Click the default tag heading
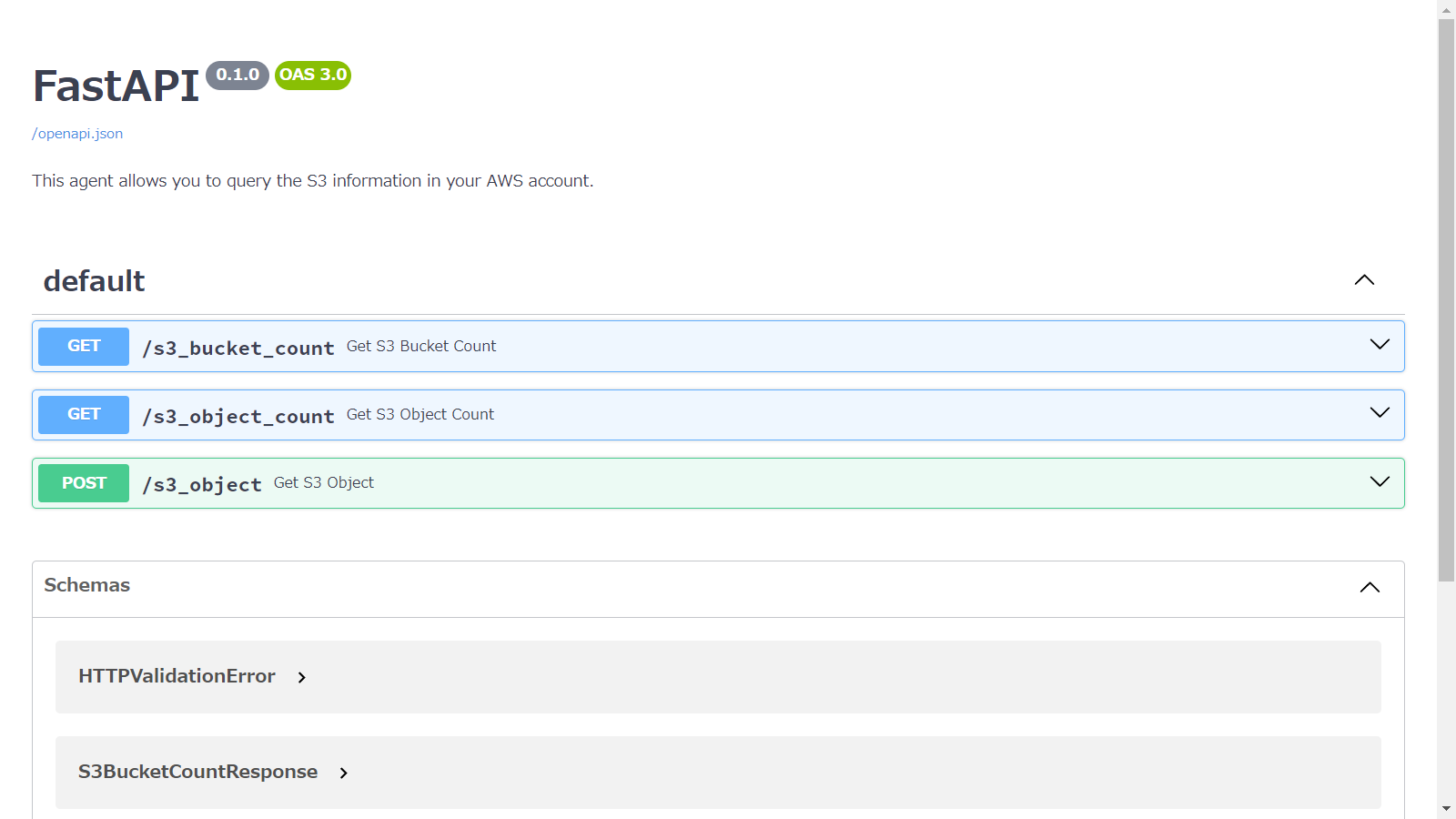1456x819 pixels. coord(95,281)
